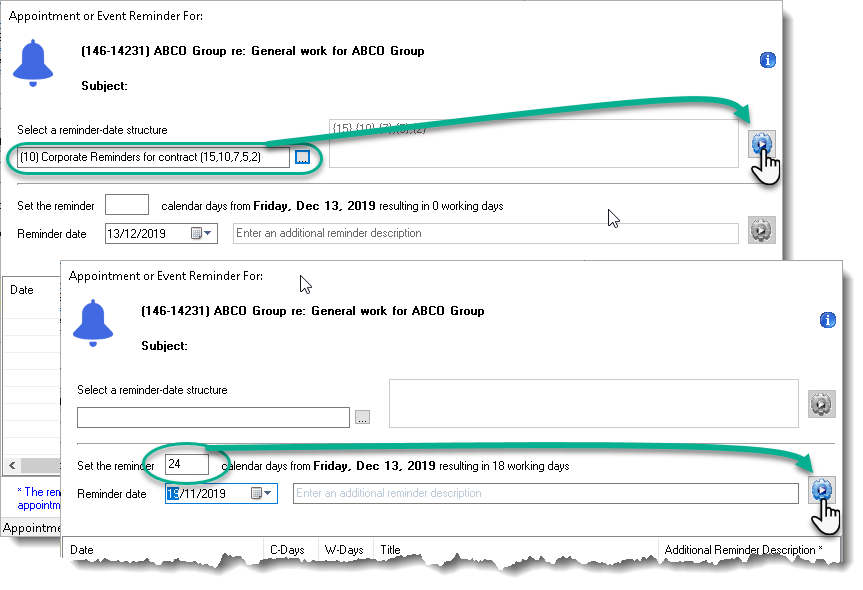
Task: Click the empty structure preview box in the front window
Action: [x=594, y=403]
